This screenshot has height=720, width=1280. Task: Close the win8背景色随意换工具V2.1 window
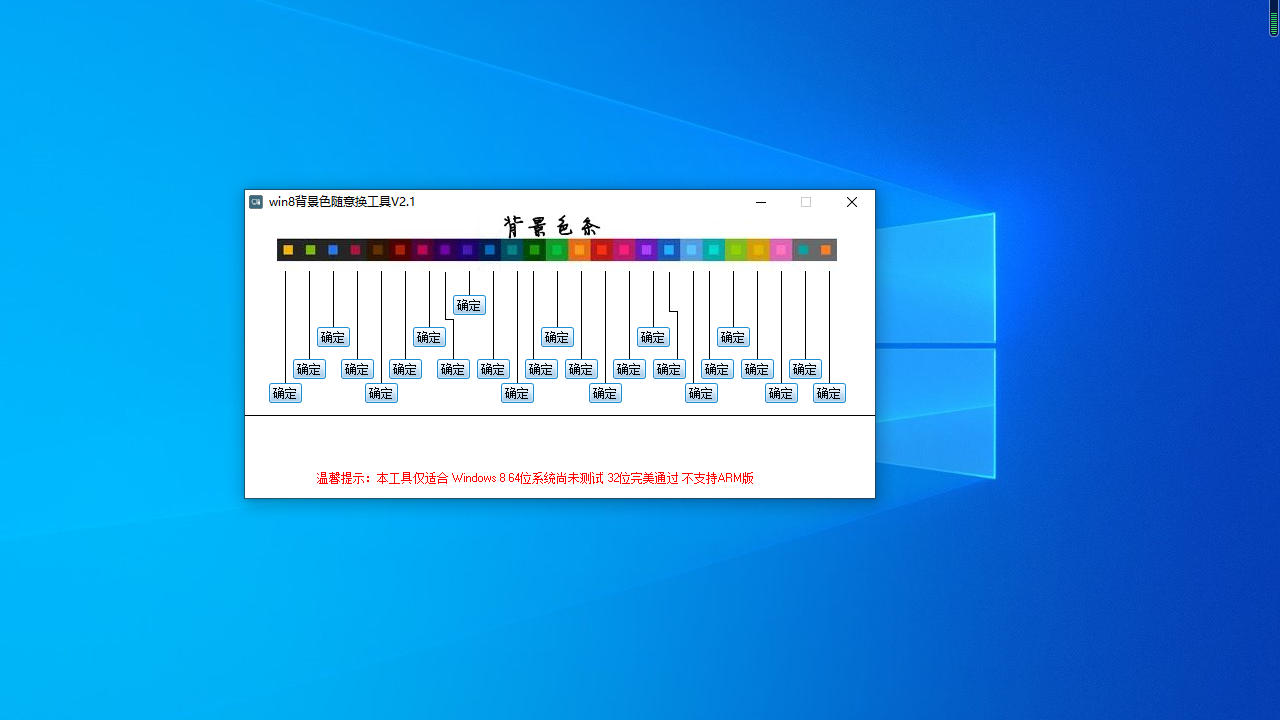click(852, 202)
